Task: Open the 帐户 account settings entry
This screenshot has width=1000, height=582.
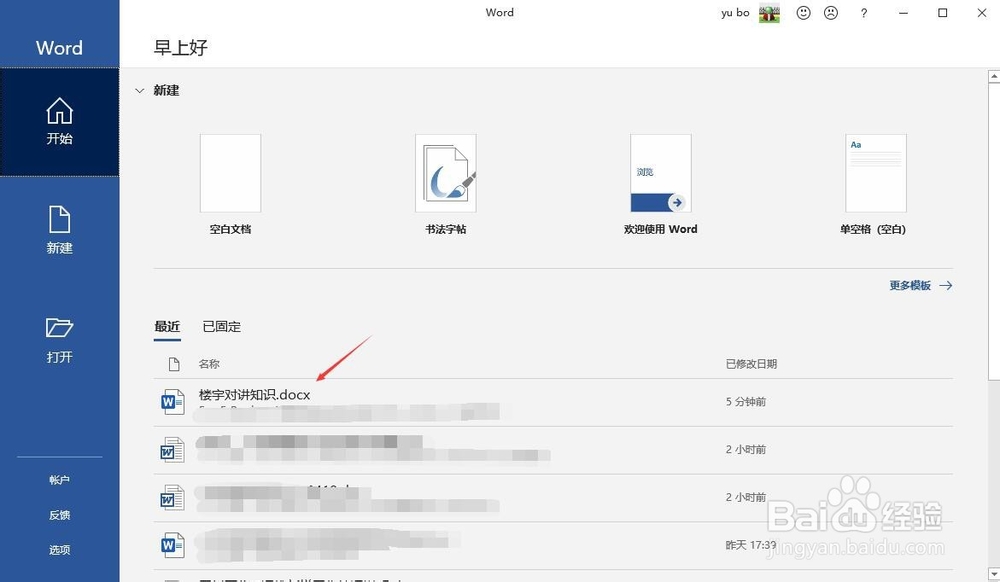Action: [x=59, y=479]
